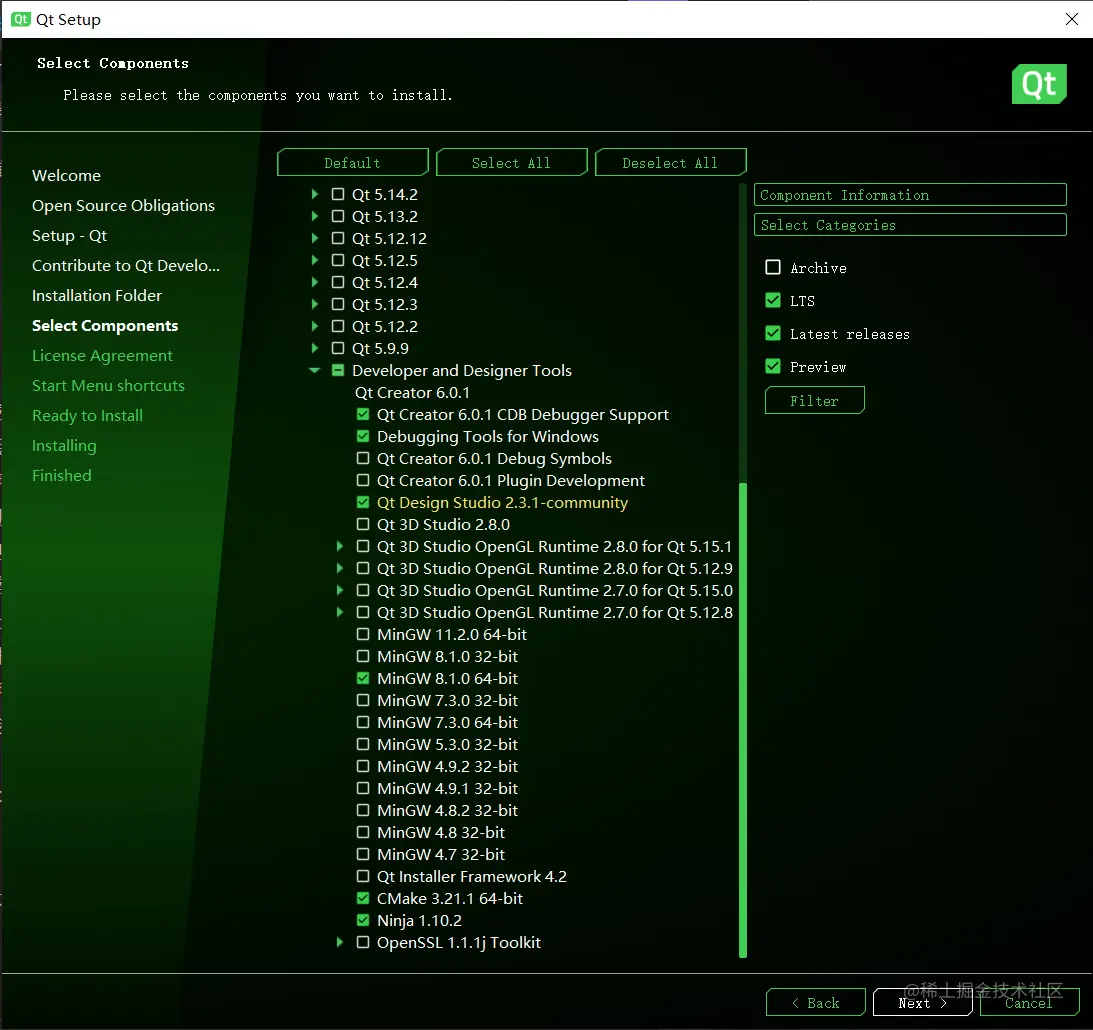The height and width of the screenshot is (1030, 1093).
Task: Check the OpenSSL 1.1.1j Toolkit checkbox
Action: point(363,942)
